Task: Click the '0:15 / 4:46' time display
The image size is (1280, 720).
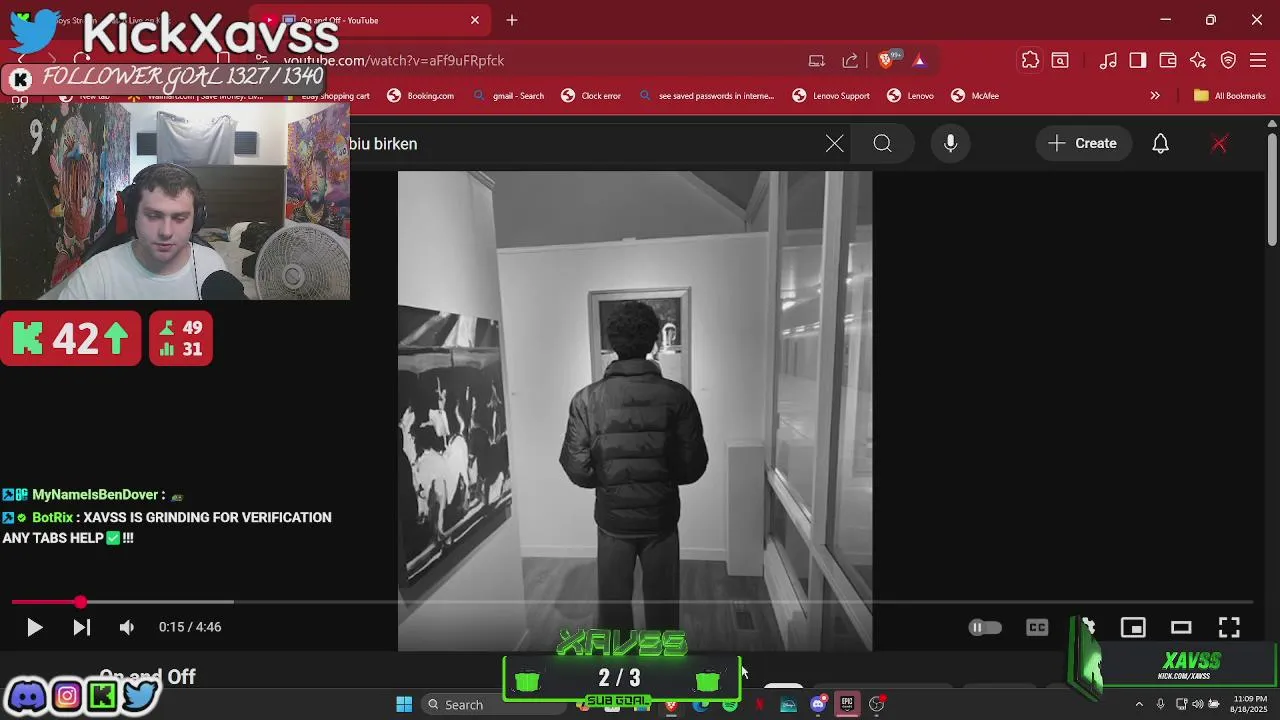Action: point(190,627)
